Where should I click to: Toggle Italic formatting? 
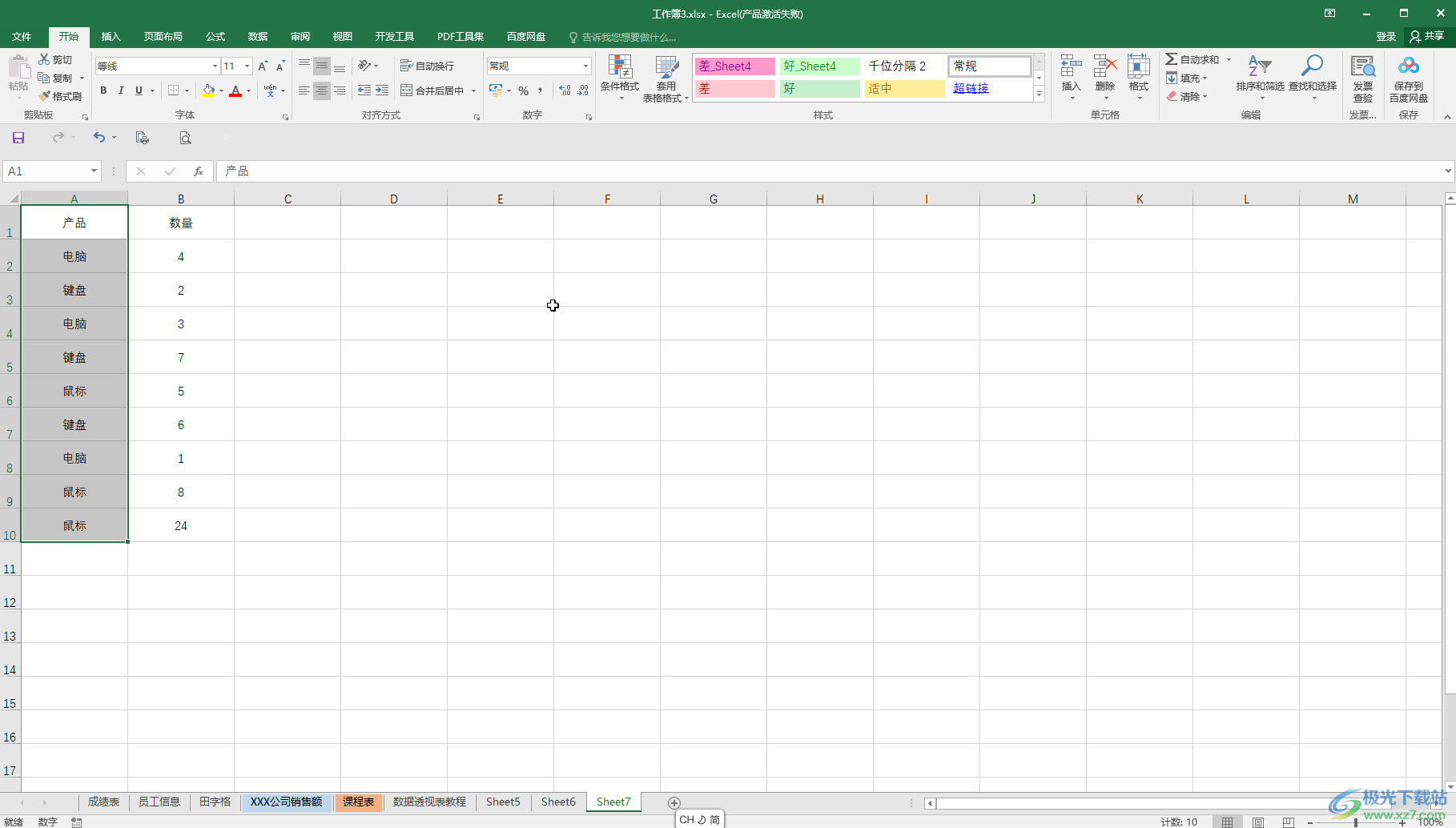(x=121, y=90)
